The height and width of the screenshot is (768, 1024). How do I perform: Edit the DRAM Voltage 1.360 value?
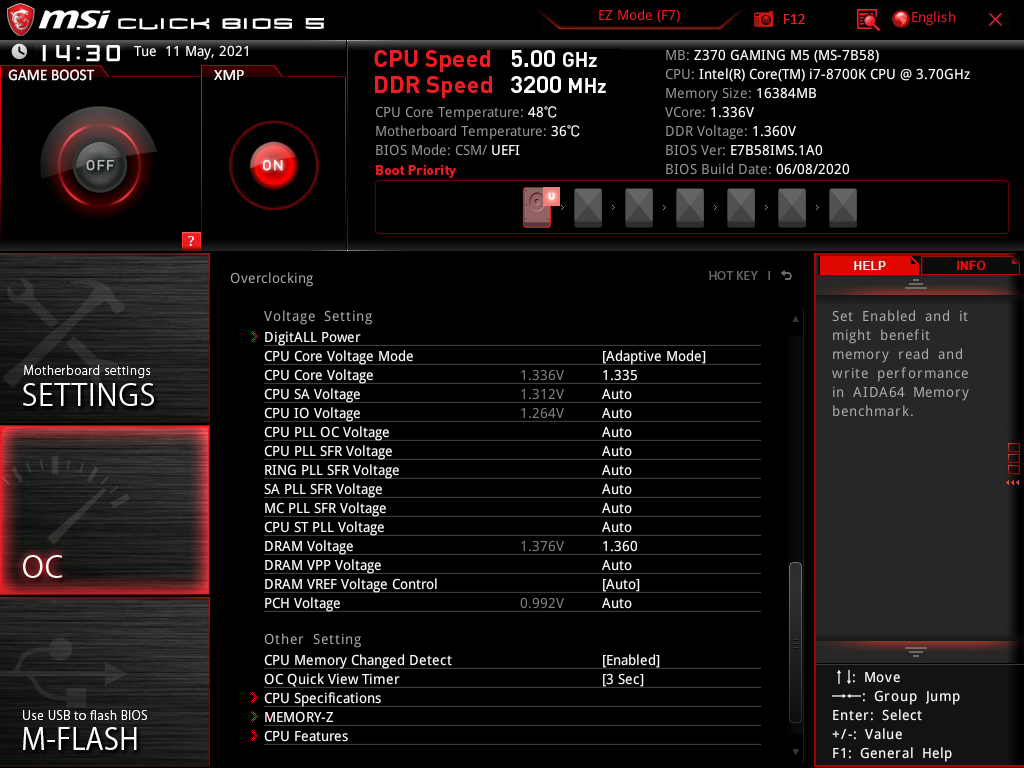click(x=619, y=546)
